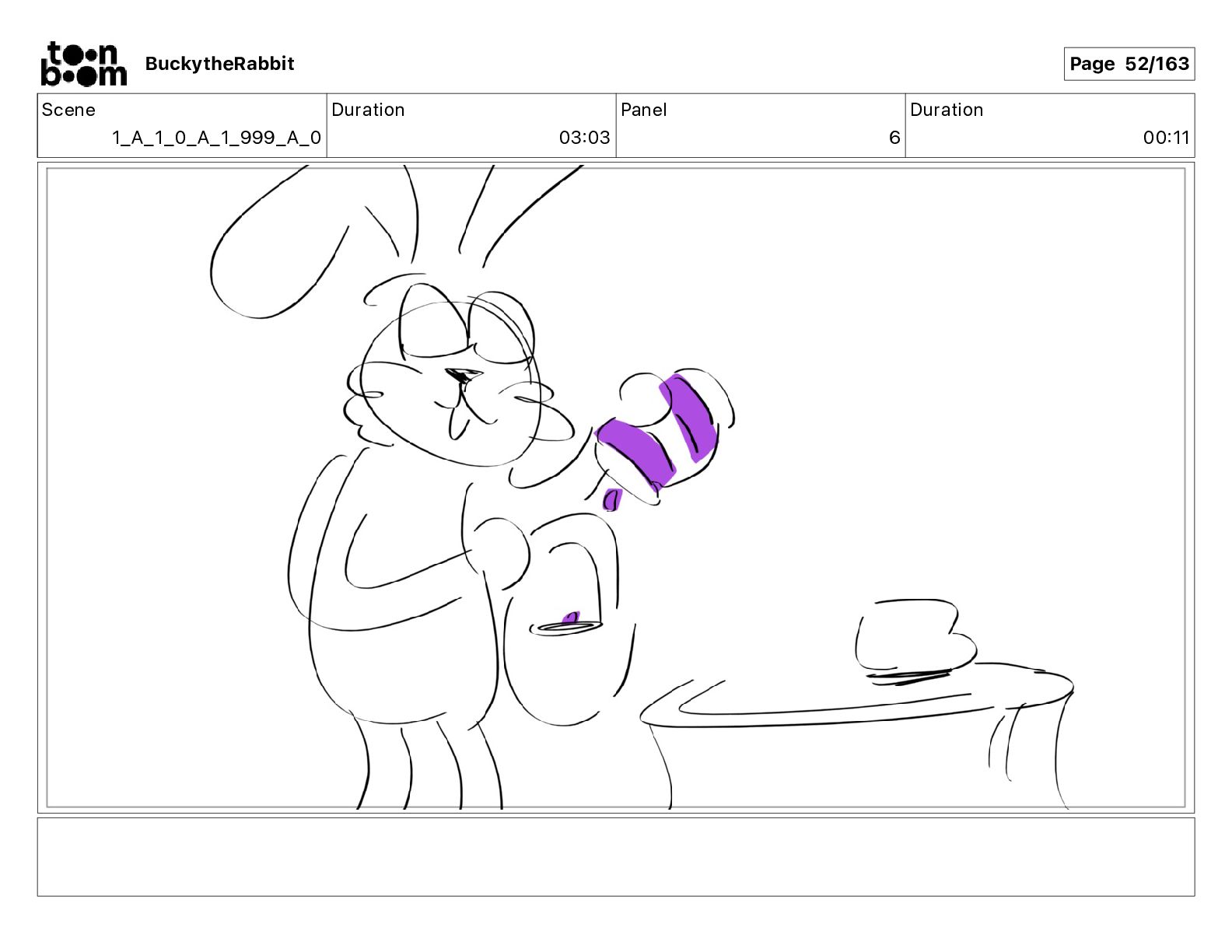Select the Panel header label
Image resolution: width=1232 pixels, height=952 pixels.
coord(643,110)
